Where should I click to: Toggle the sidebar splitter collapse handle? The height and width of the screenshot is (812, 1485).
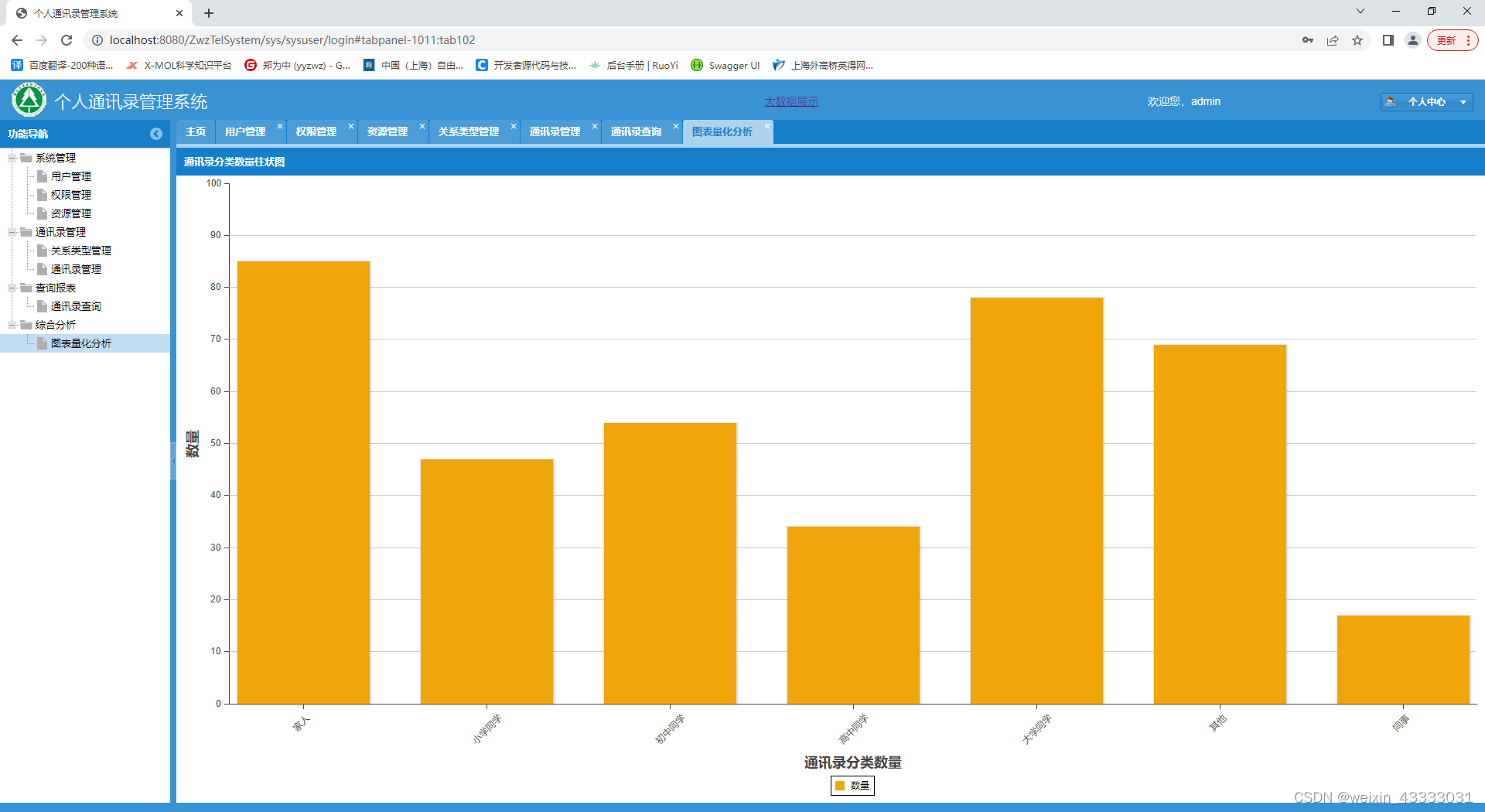[x=173, y=461]
